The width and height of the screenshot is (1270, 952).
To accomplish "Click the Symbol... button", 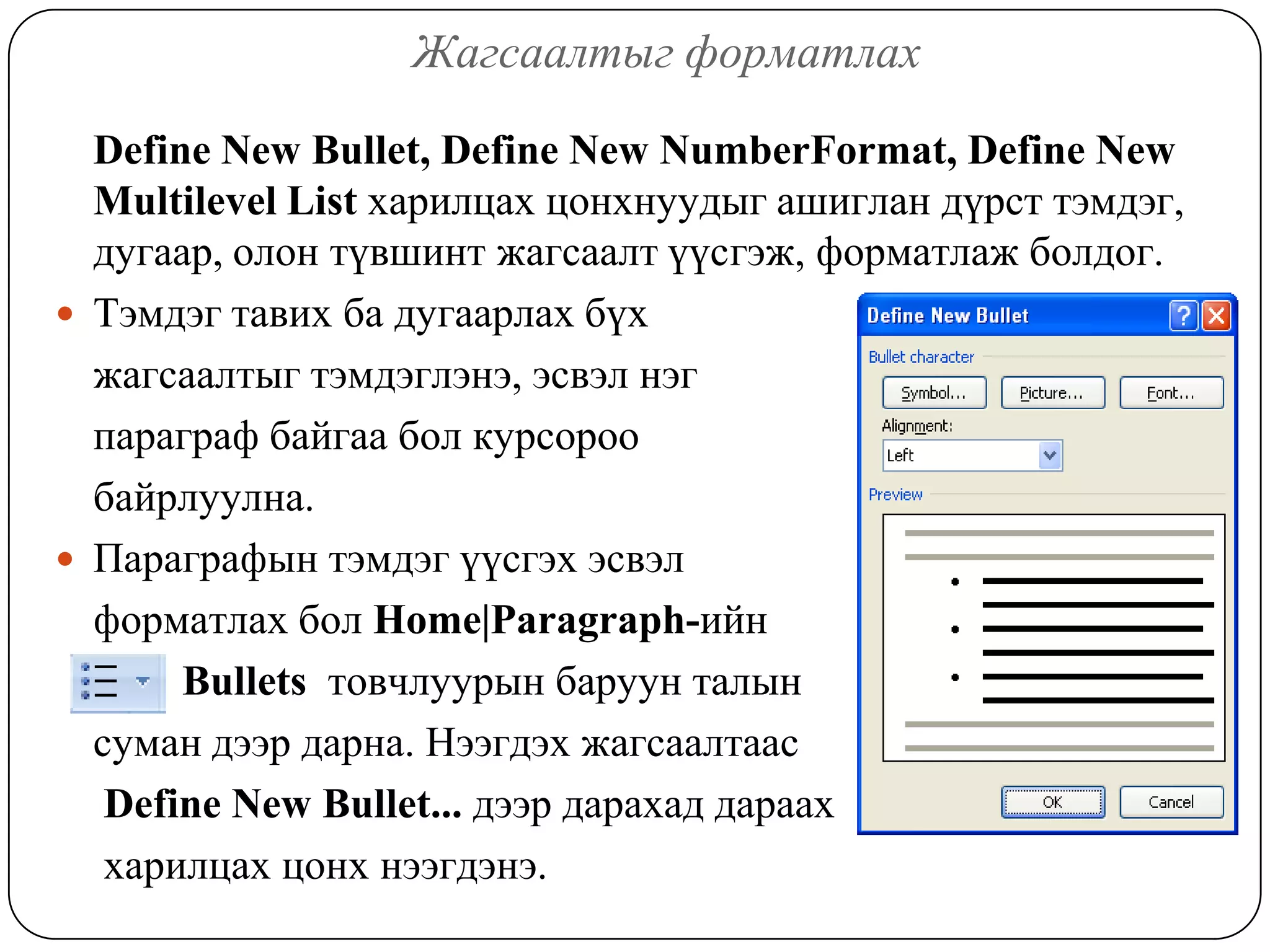I will [x=935, y=393].
